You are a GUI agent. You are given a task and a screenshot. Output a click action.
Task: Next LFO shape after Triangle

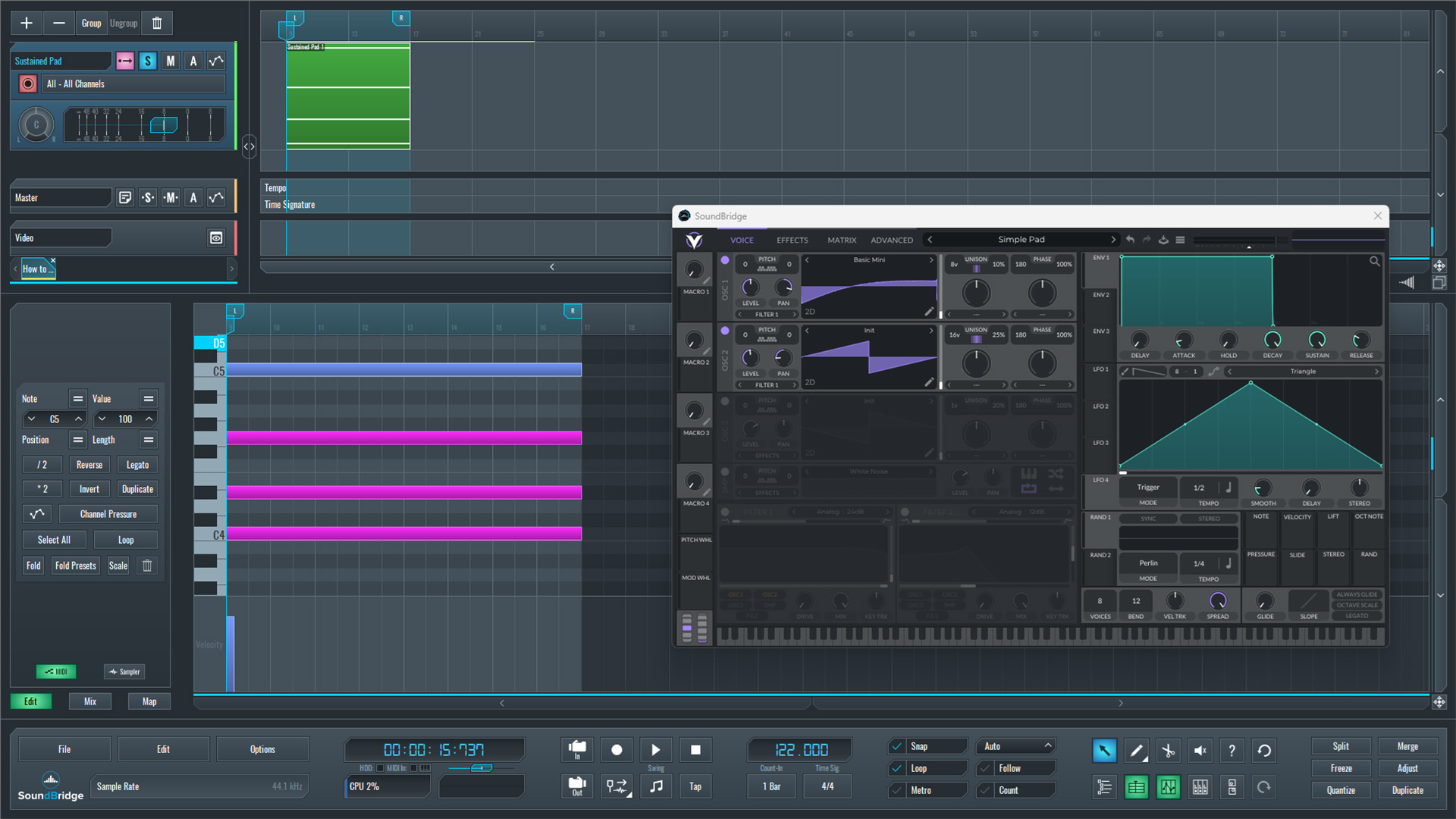(1376, 372)
